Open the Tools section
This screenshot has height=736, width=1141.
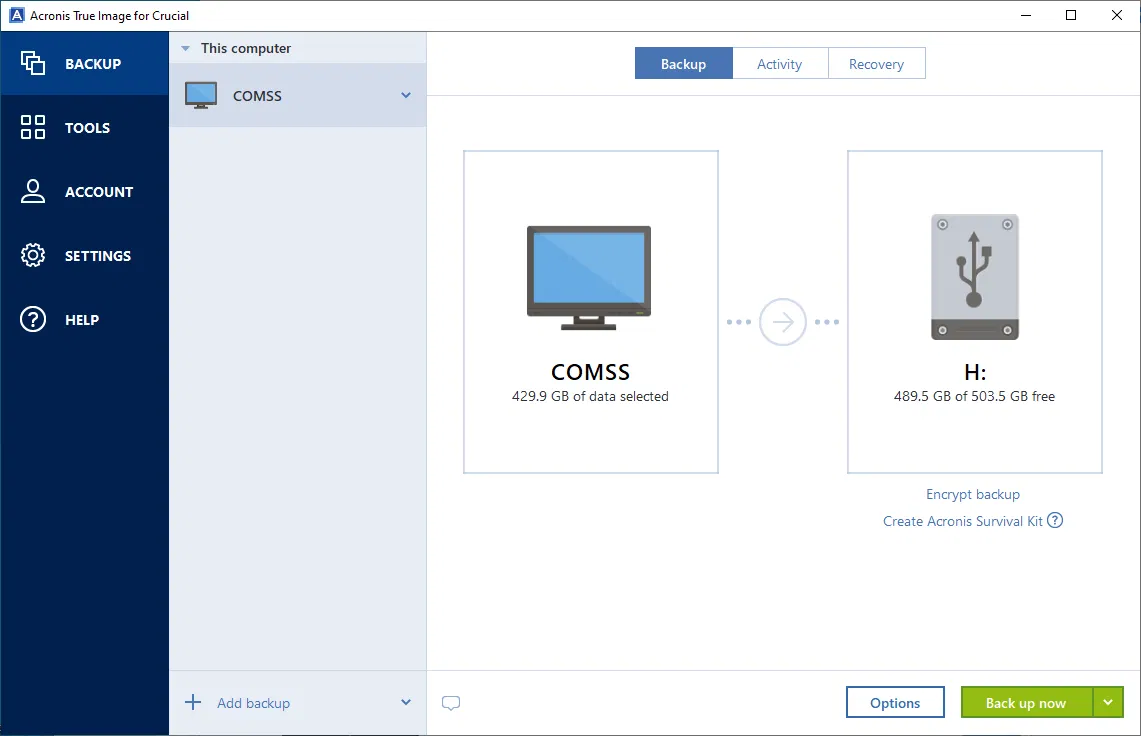click(x=33, y=127)
